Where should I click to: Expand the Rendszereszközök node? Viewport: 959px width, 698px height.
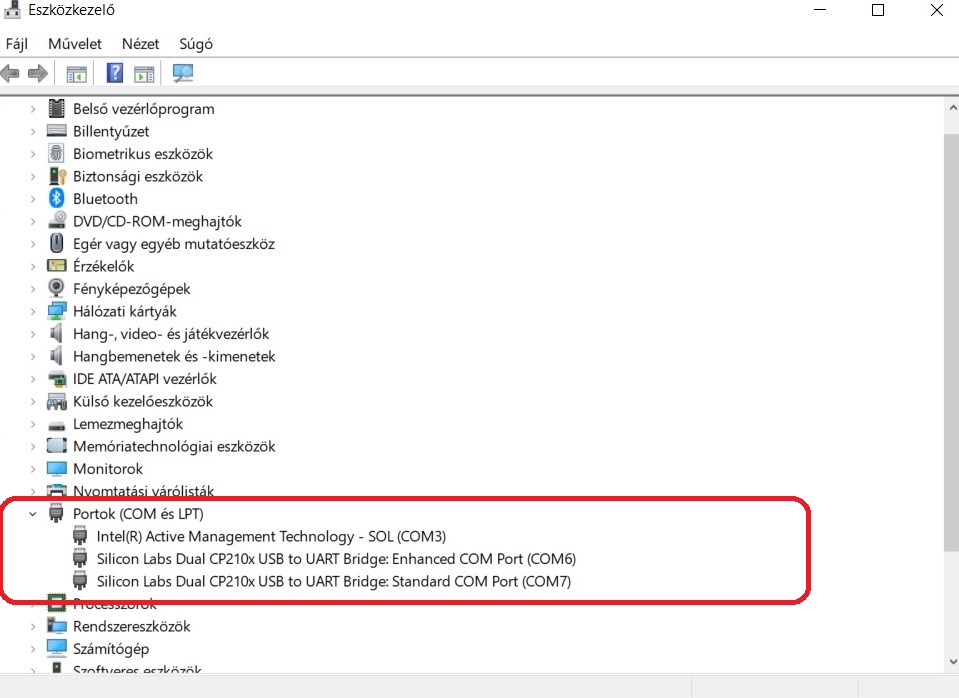coord(32,626)
